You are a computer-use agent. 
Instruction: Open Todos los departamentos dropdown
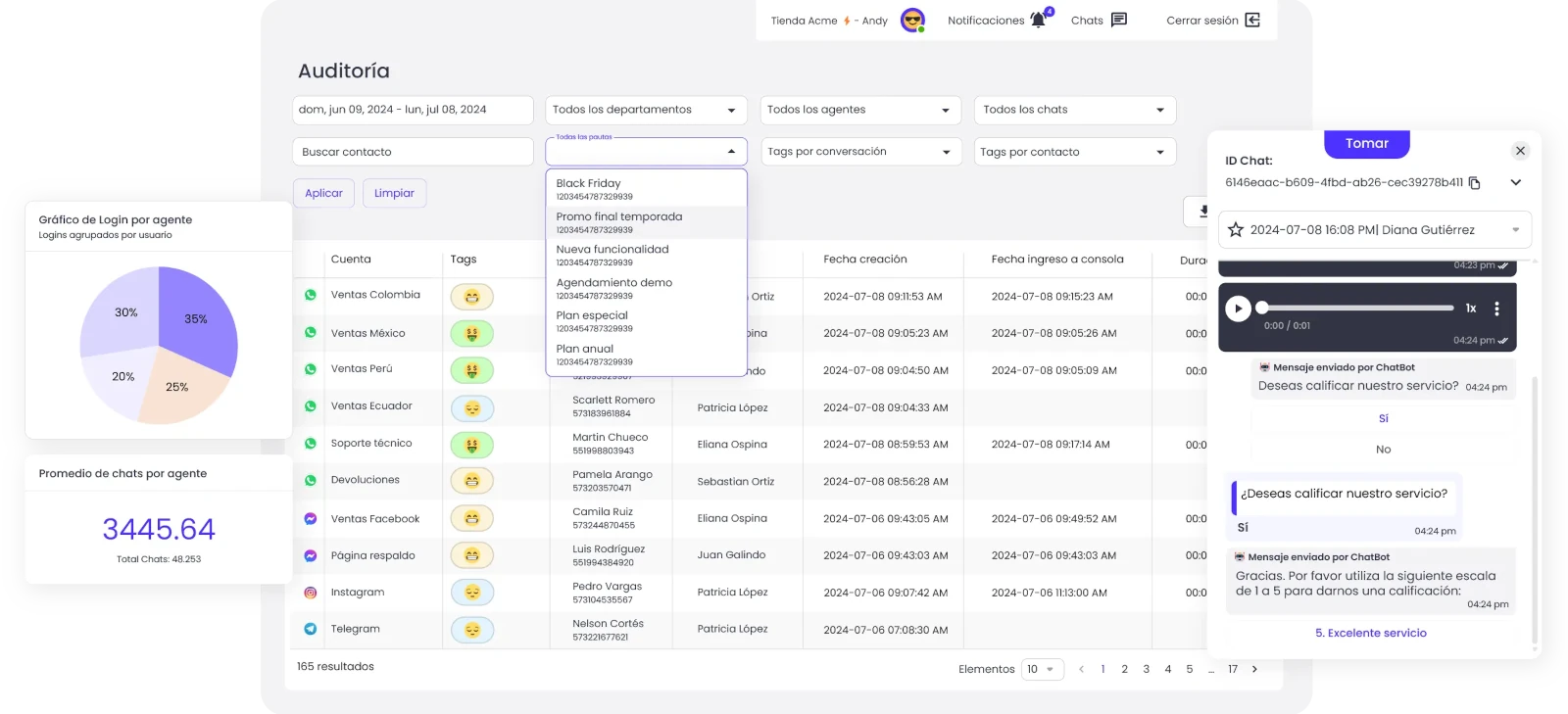pyautogui.click(x=646, y=110)
